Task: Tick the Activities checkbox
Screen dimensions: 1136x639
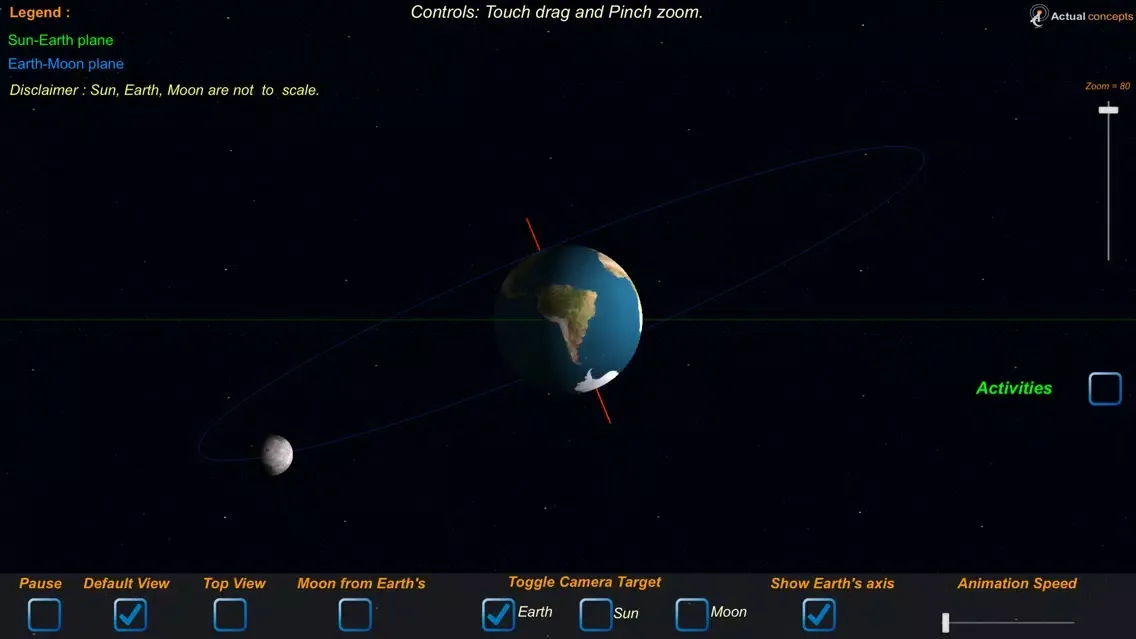Action: pyautogui.click(x=1105, y=388)
